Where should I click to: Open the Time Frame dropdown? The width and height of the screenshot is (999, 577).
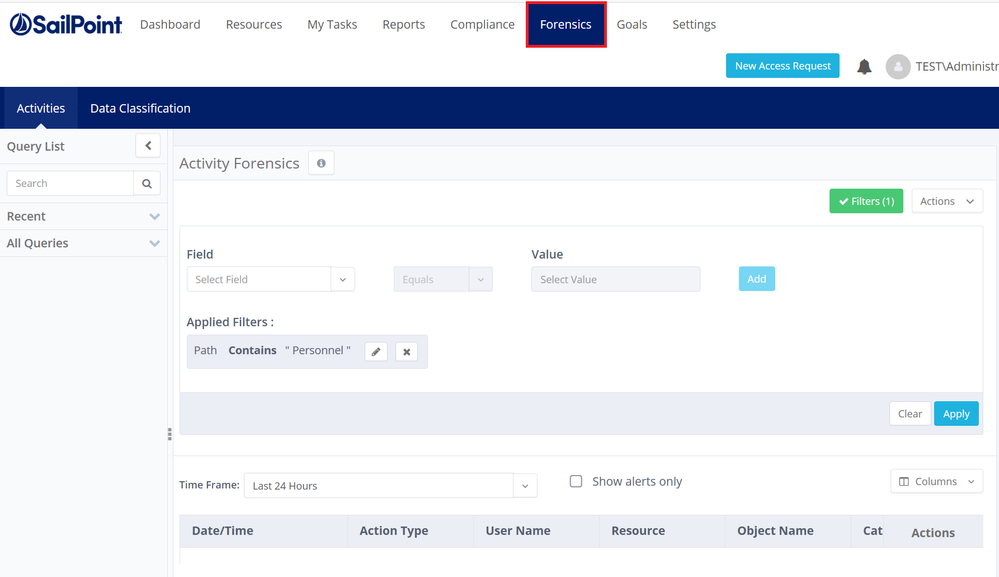tap(390, 486)
